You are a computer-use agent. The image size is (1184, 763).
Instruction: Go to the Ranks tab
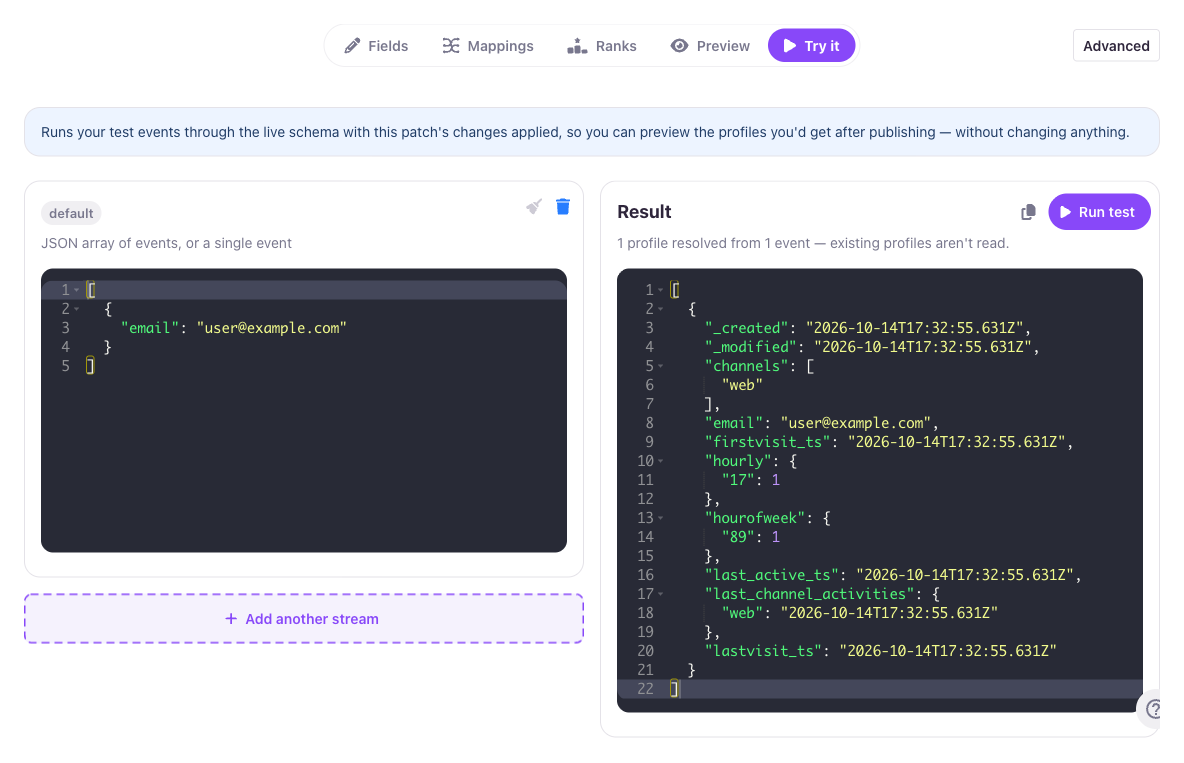[602, 46]
